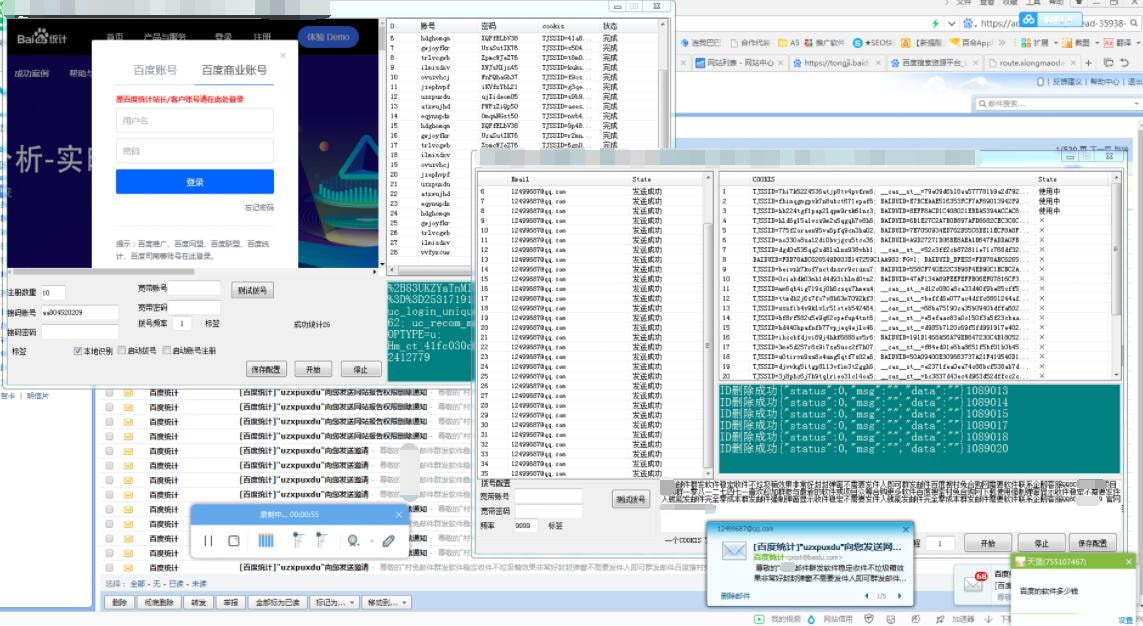Click the 用户名 username field
1143x626 pixels.
tap(195, 120)
